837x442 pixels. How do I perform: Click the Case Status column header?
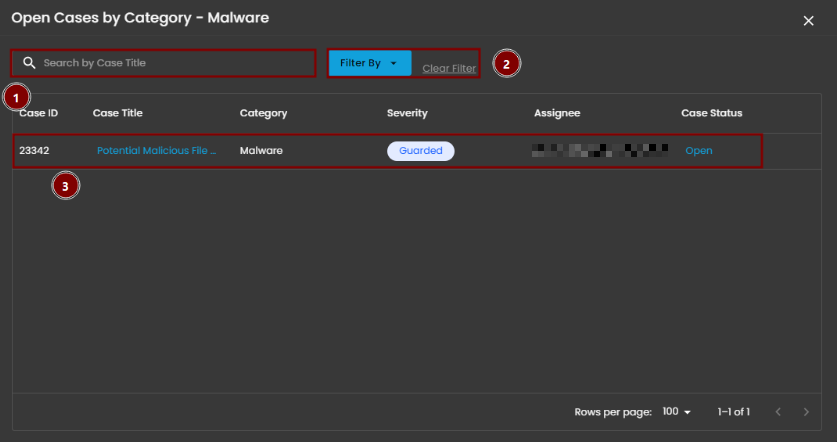click(711, 113)
